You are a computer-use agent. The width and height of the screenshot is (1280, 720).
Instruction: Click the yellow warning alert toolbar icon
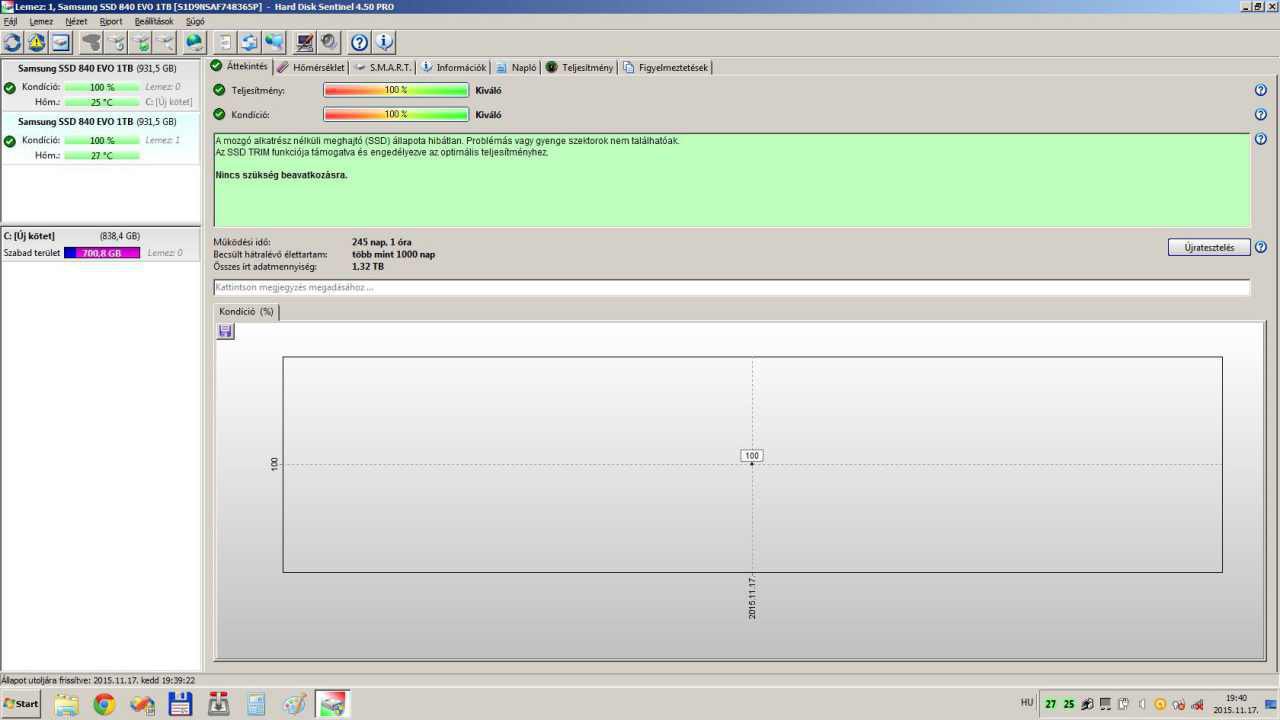tap(36, 42)
